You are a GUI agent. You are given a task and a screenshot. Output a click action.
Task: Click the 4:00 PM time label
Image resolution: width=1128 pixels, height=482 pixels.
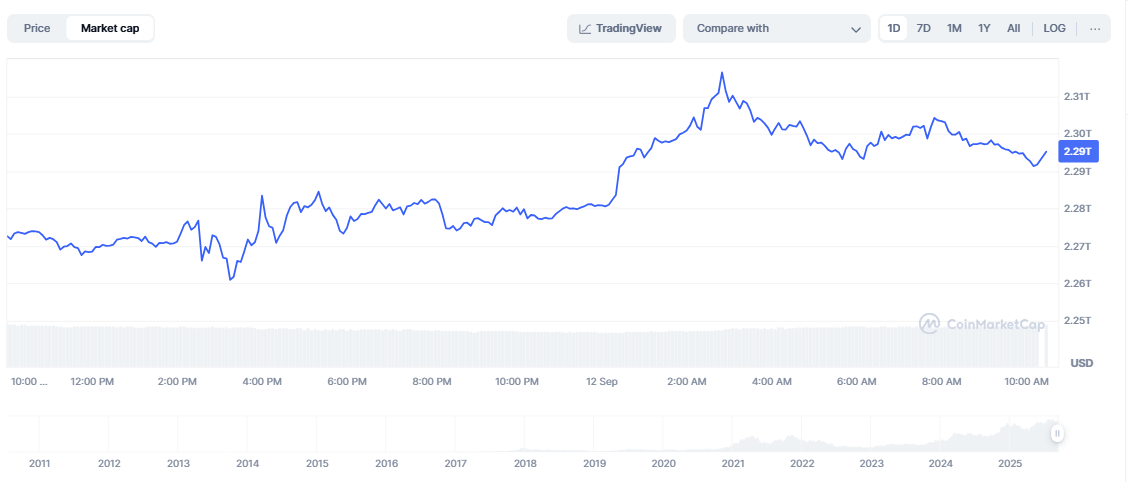click(x=262, y=381)
